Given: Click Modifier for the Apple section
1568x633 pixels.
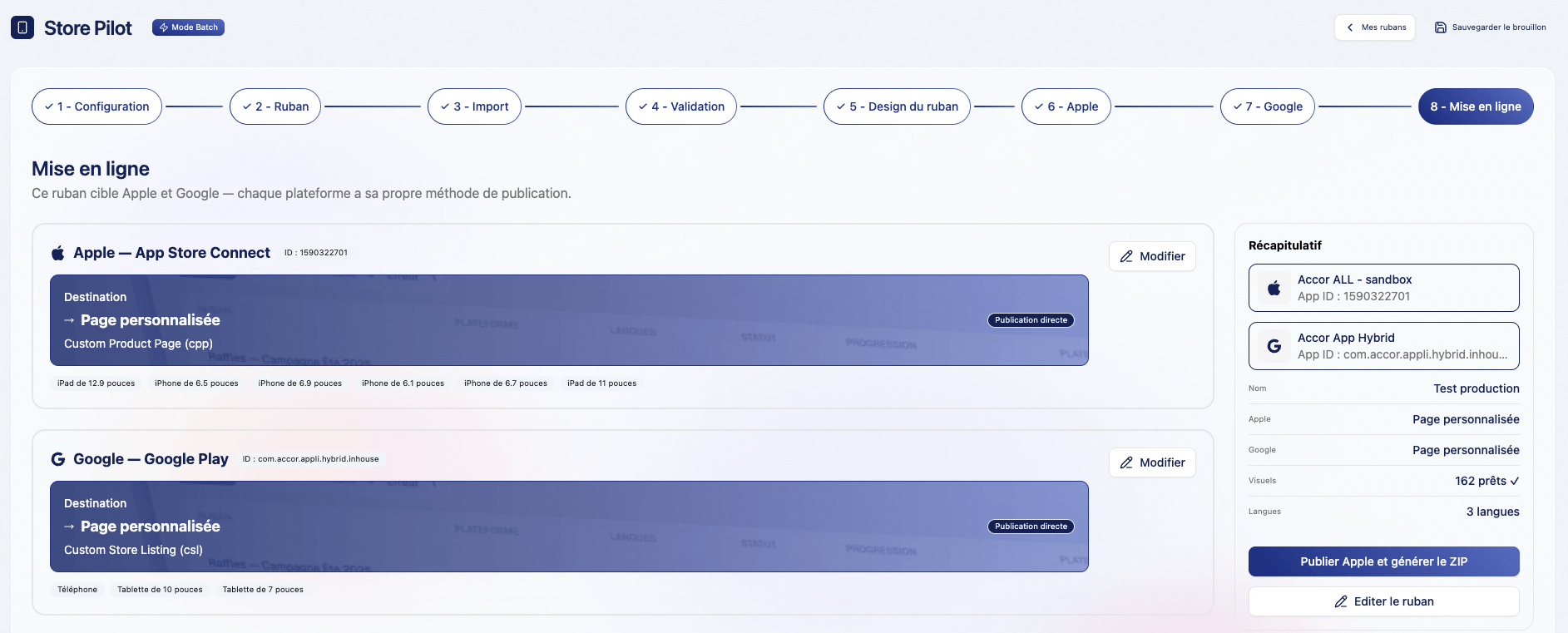Looking at the screenshot, I should coord(1152,256).
